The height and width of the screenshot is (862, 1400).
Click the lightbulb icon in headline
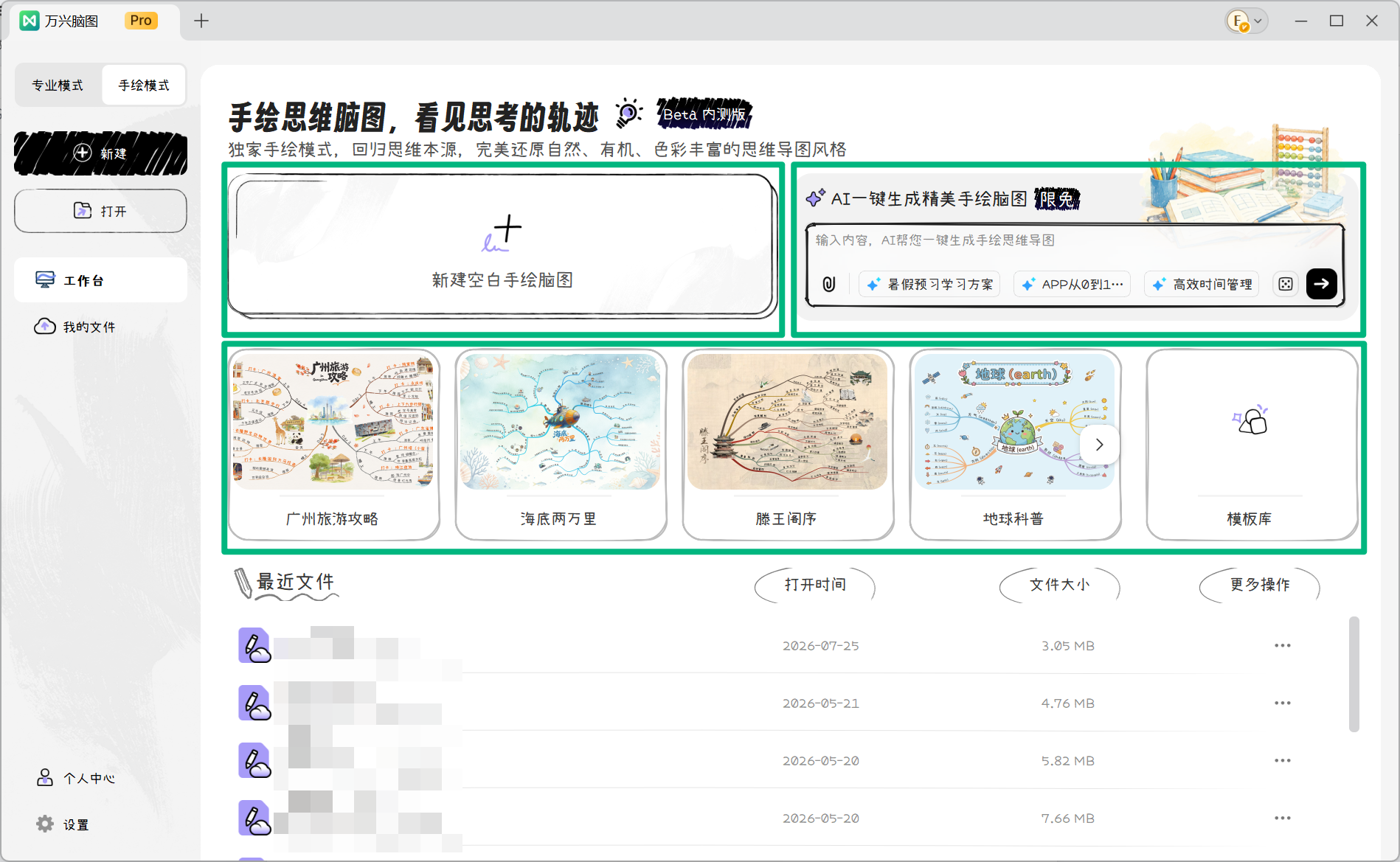(x=628, y=112)
